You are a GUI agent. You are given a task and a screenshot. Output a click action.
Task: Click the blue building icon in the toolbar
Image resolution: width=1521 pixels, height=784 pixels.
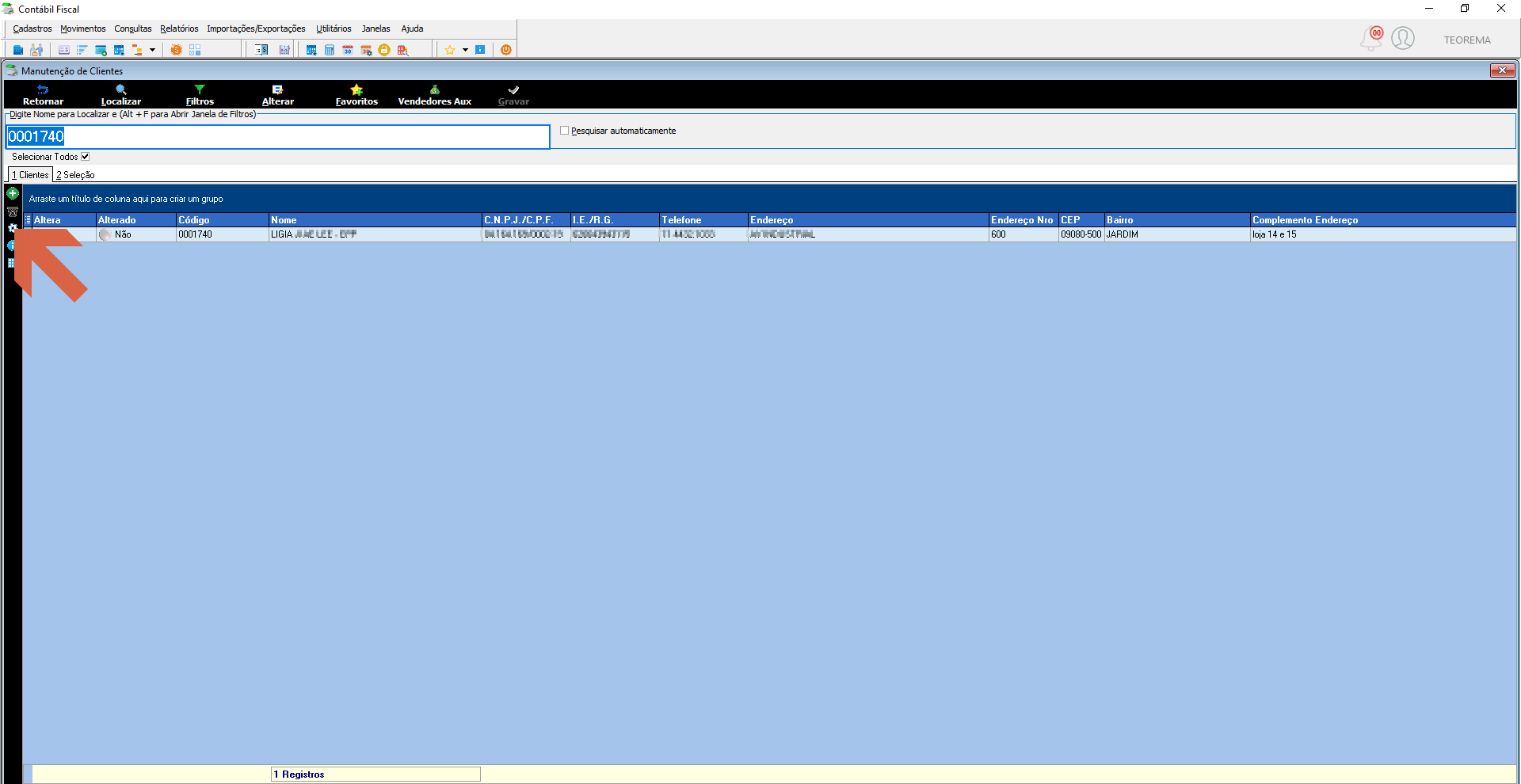point(18,50)
